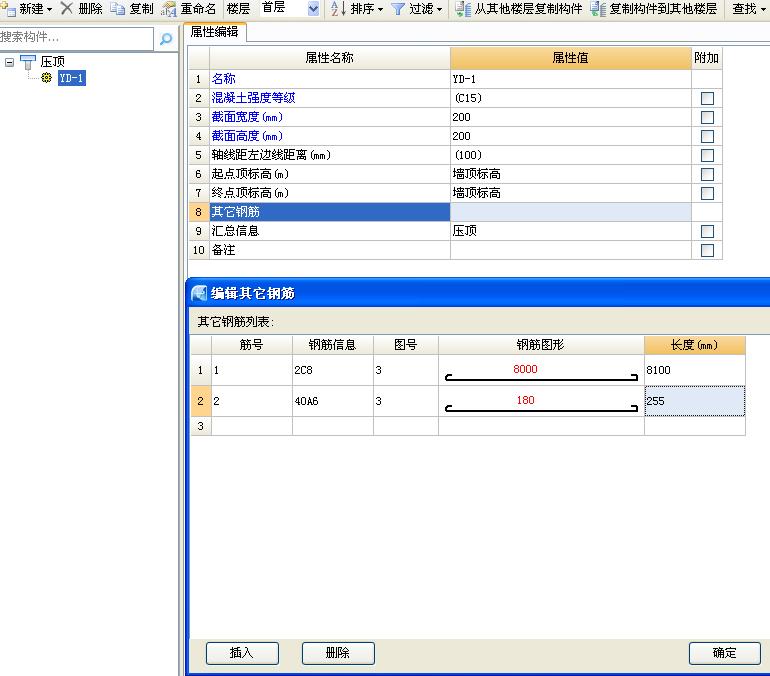770x676 pixels.
Task: Toggle 起点顶标高 附加 checkbox
Action: click(707, 174)
